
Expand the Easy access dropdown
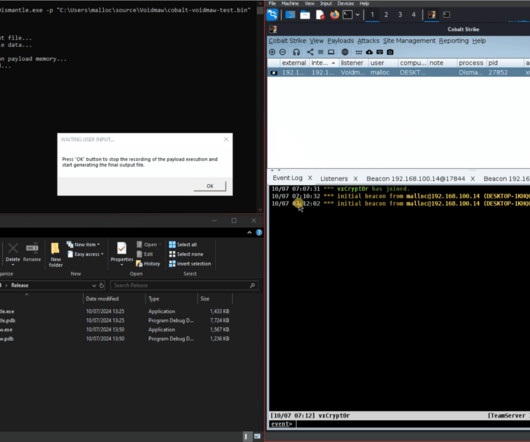102,254
